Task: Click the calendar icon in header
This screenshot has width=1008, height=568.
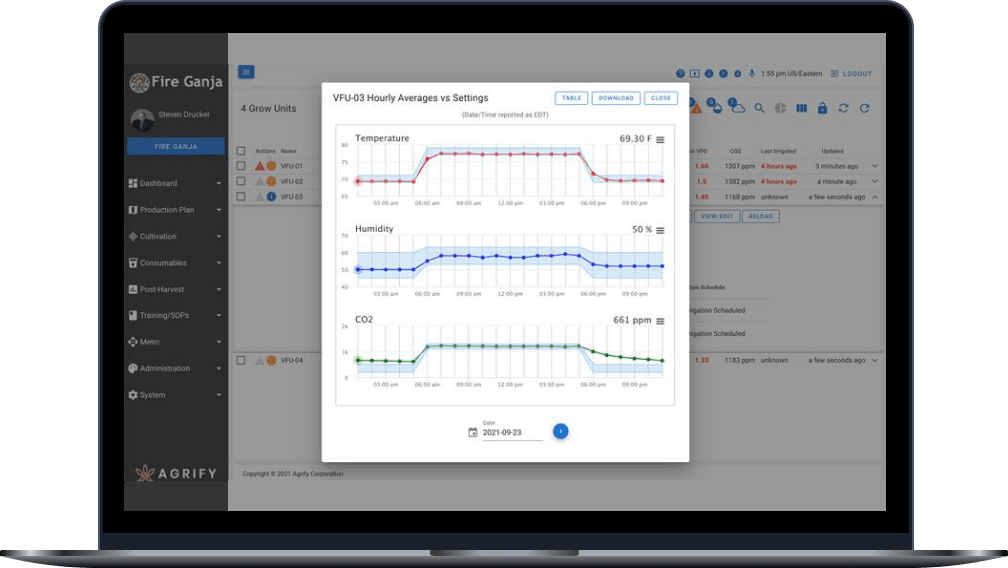Action: [x=695, y=74]
